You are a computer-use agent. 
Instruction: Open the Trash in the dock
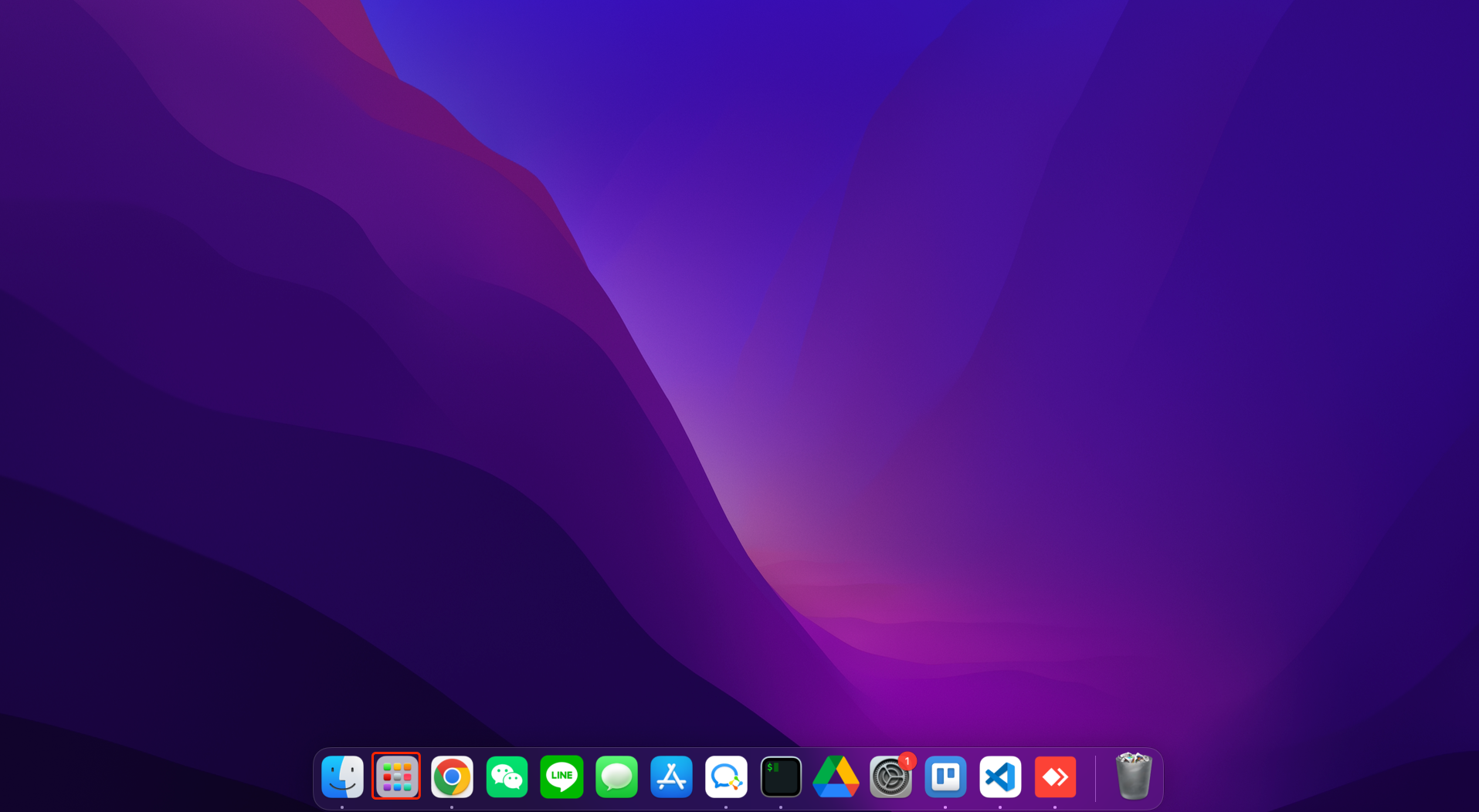click(1133, 776)
